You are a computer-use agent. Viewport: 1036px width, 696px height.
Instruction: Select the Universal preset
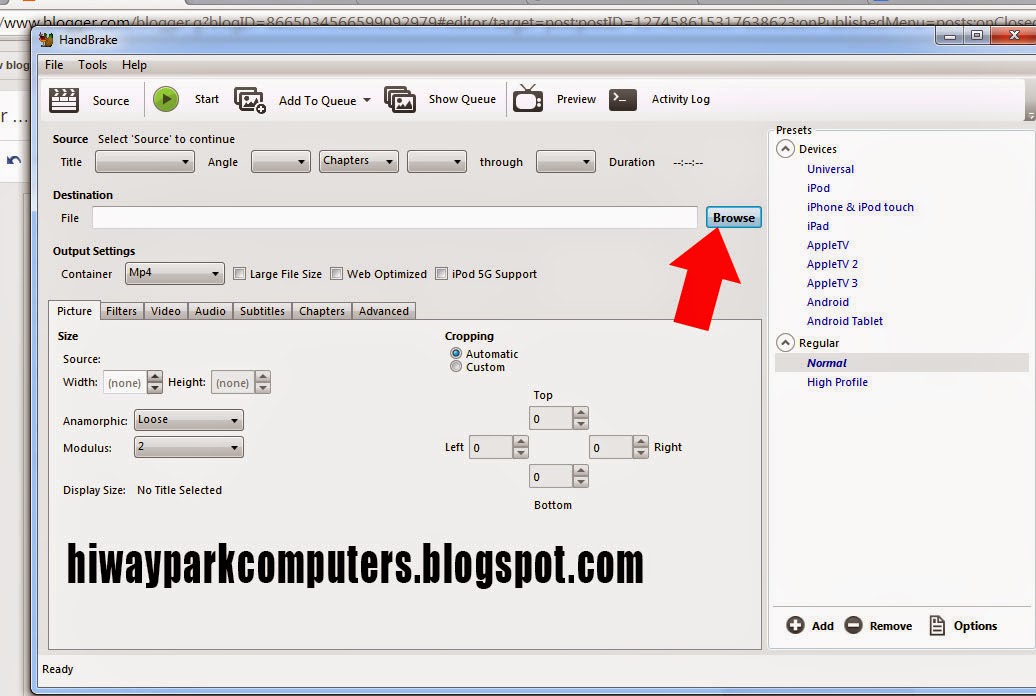[831, 169]
